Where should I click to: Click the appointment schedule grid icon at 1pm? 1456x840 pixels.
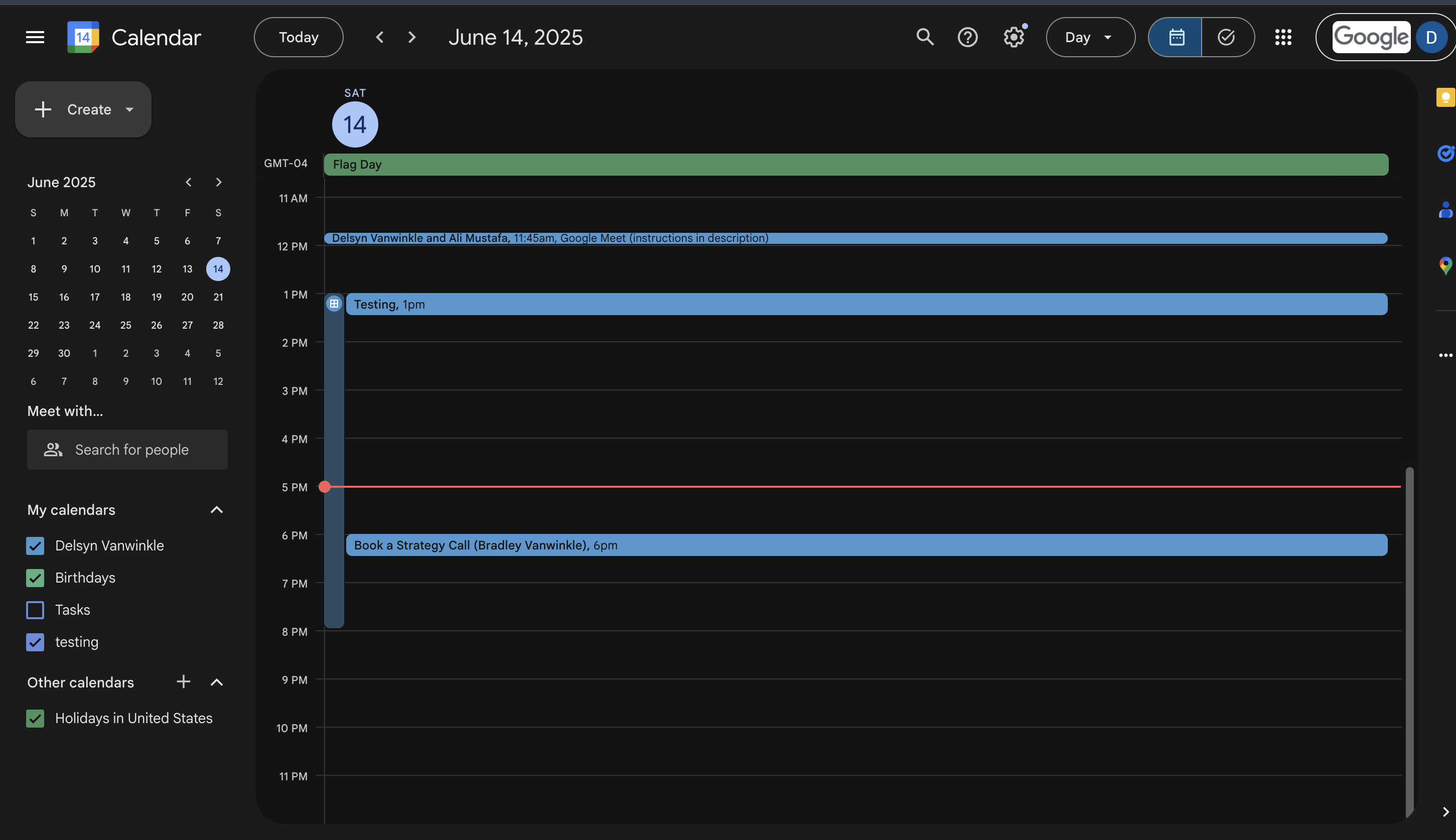pos(334,304)
